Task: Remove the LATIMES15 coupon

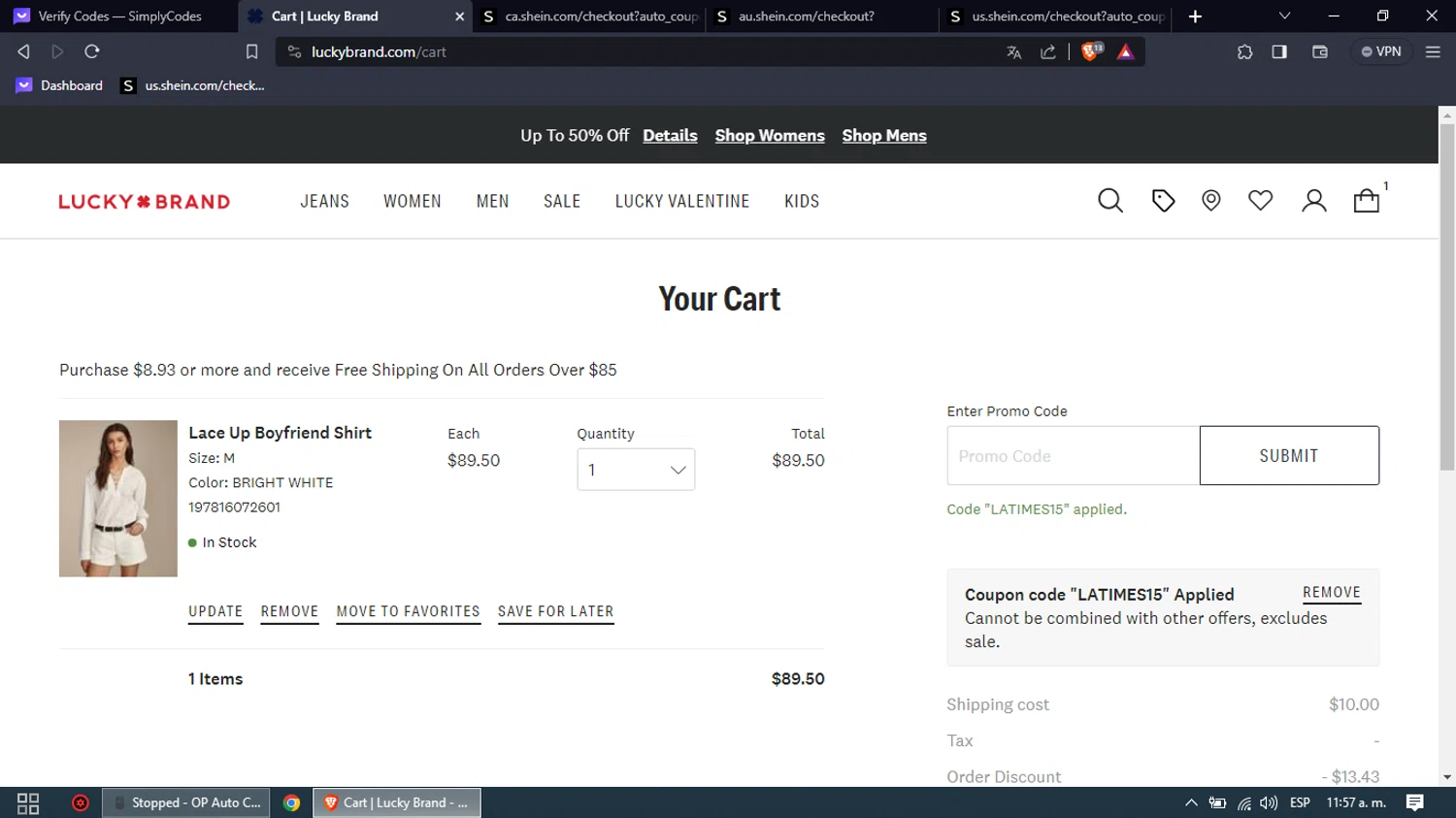Action: coord(1332,593)
